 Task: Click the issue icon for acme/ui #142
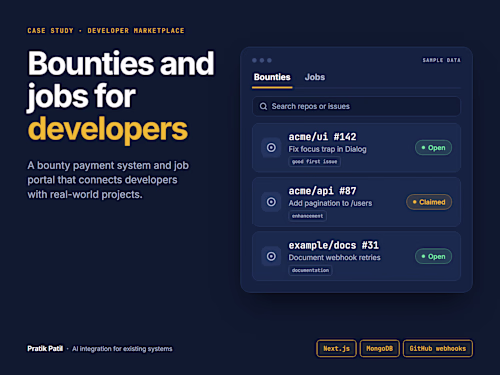point(271,148)
